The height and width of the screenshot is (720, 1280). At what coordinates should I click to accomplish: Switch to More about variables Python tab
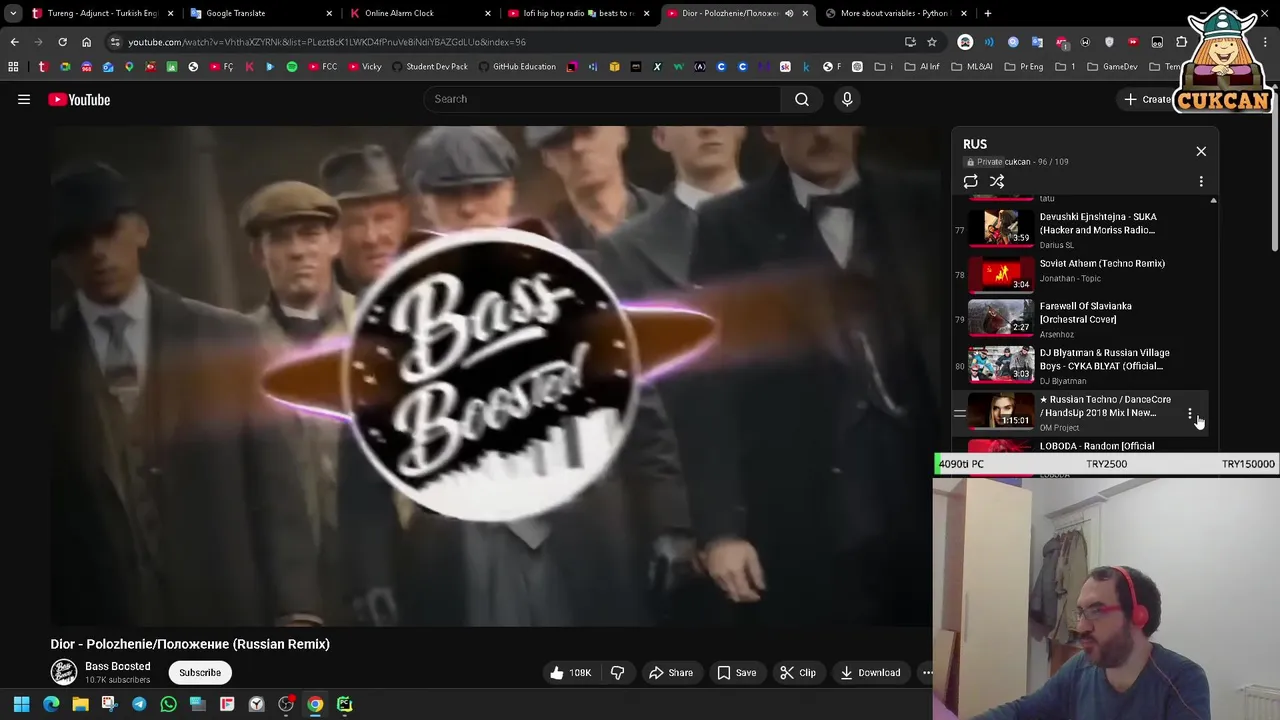[x=896, y=13]
